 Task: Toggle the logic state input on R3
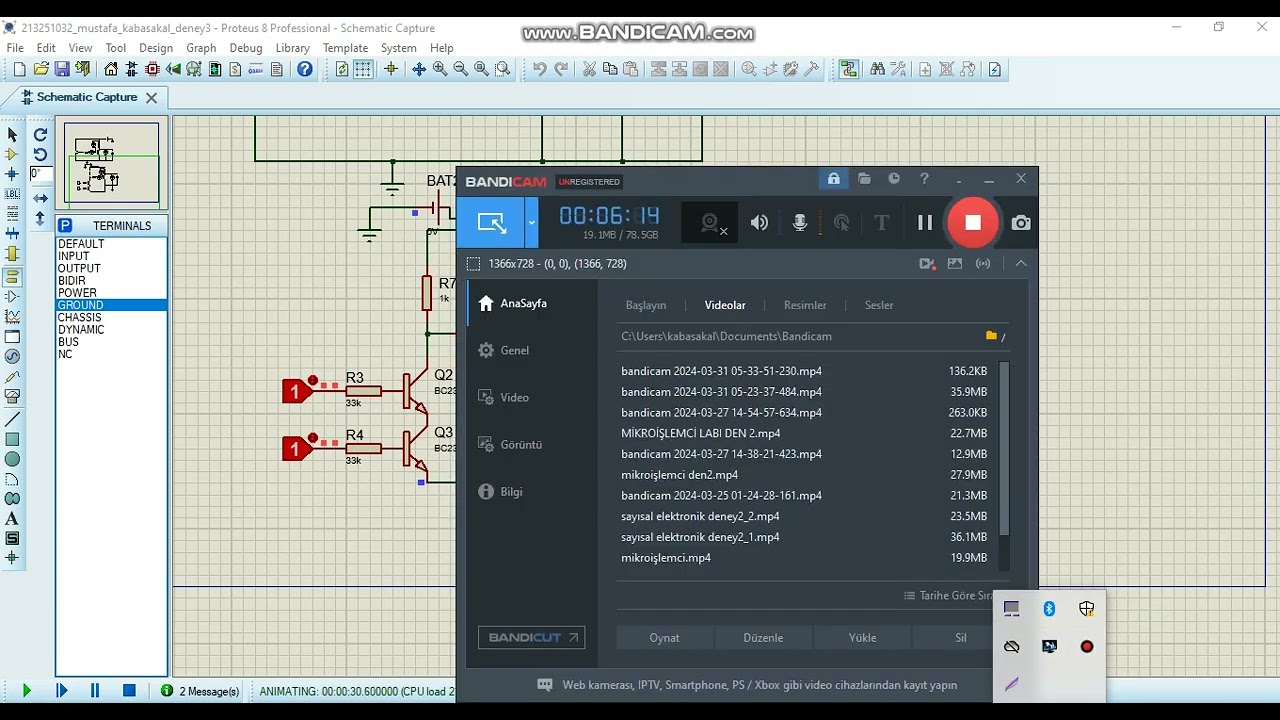[x=295, y=391]
